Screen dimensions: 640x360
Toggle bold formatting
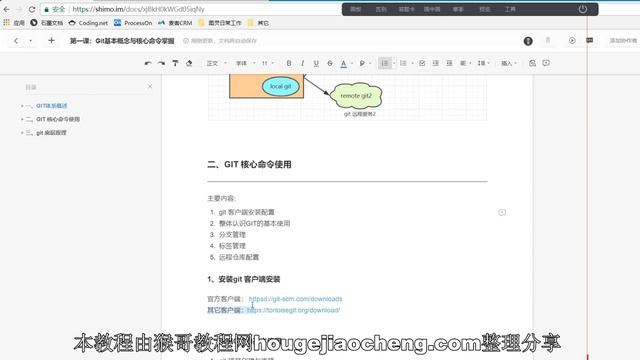(x=289, y=63)
